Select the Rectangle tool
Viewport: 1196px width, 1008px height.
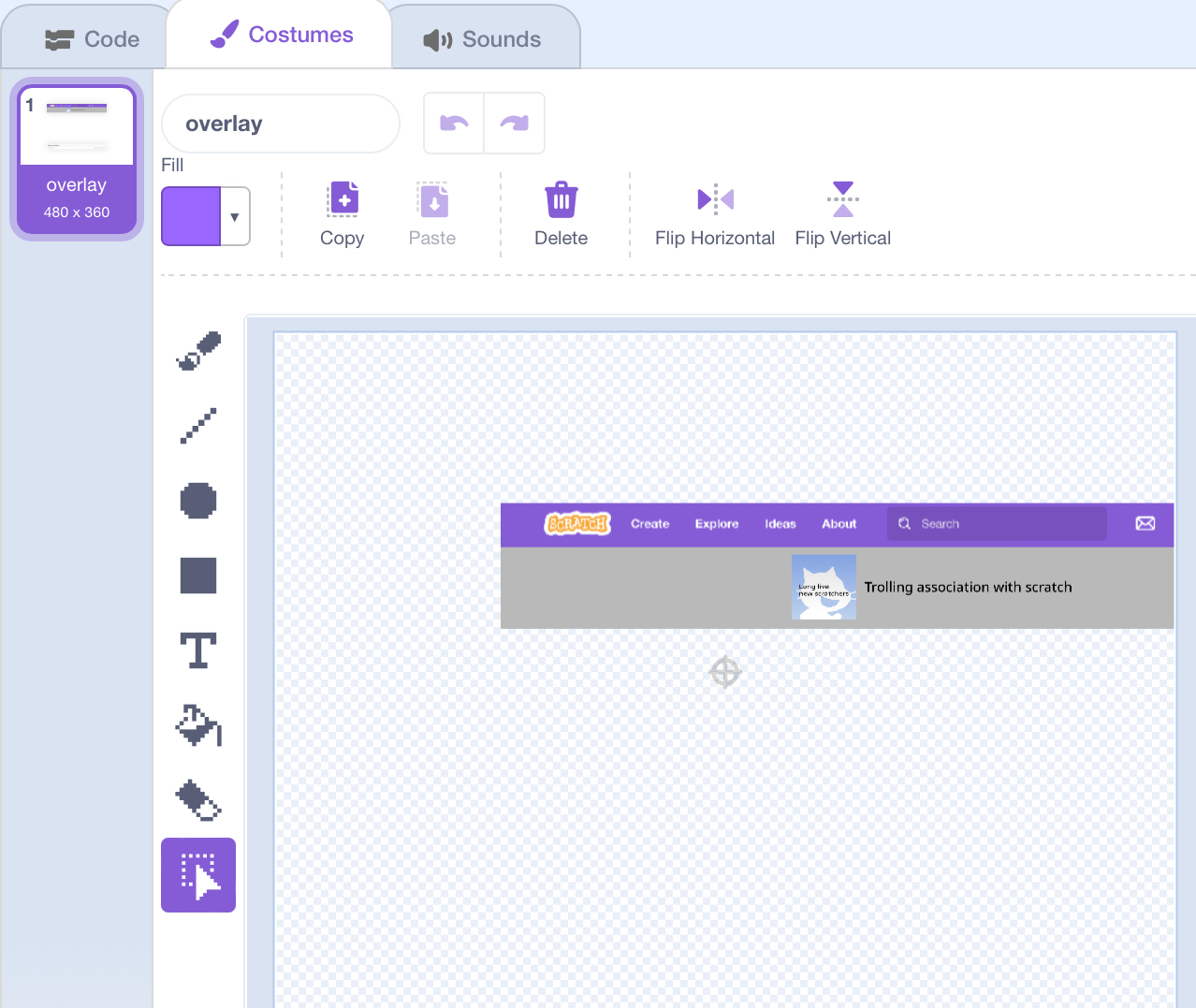(x=198, y=576)
